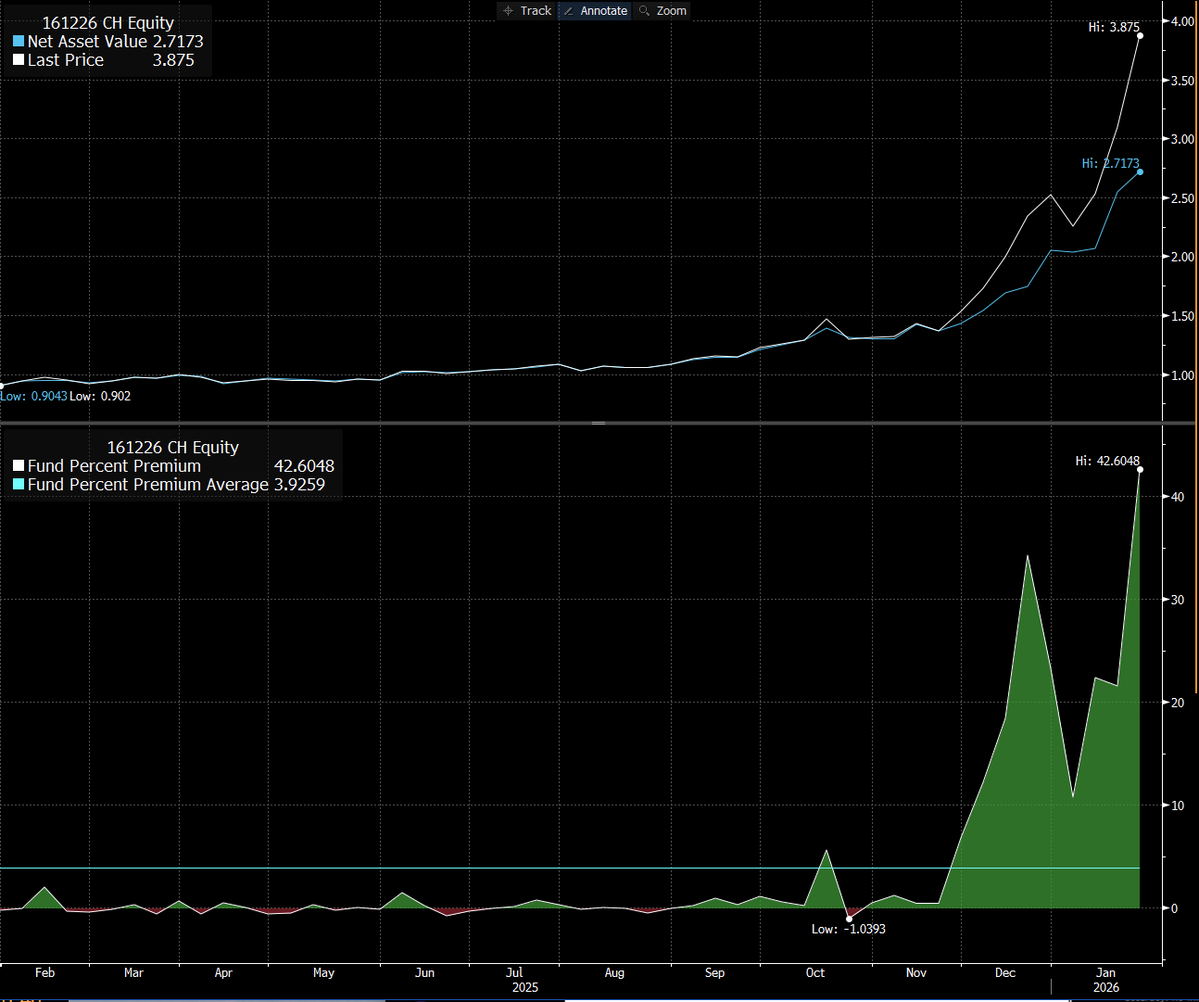This screenshot has height=1002, width=1199.
Task: Click the average premium figure 3.9259
Action: coord(300,484)
